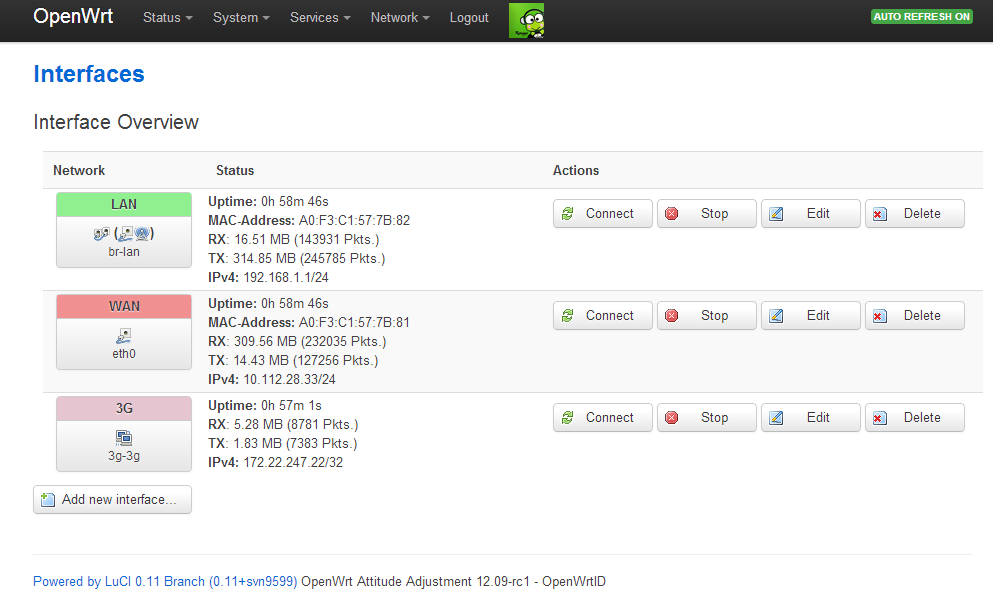Click the 3G row Delete cross icon
The width and height of the screenshot is (993, 589).
point(880,418)
